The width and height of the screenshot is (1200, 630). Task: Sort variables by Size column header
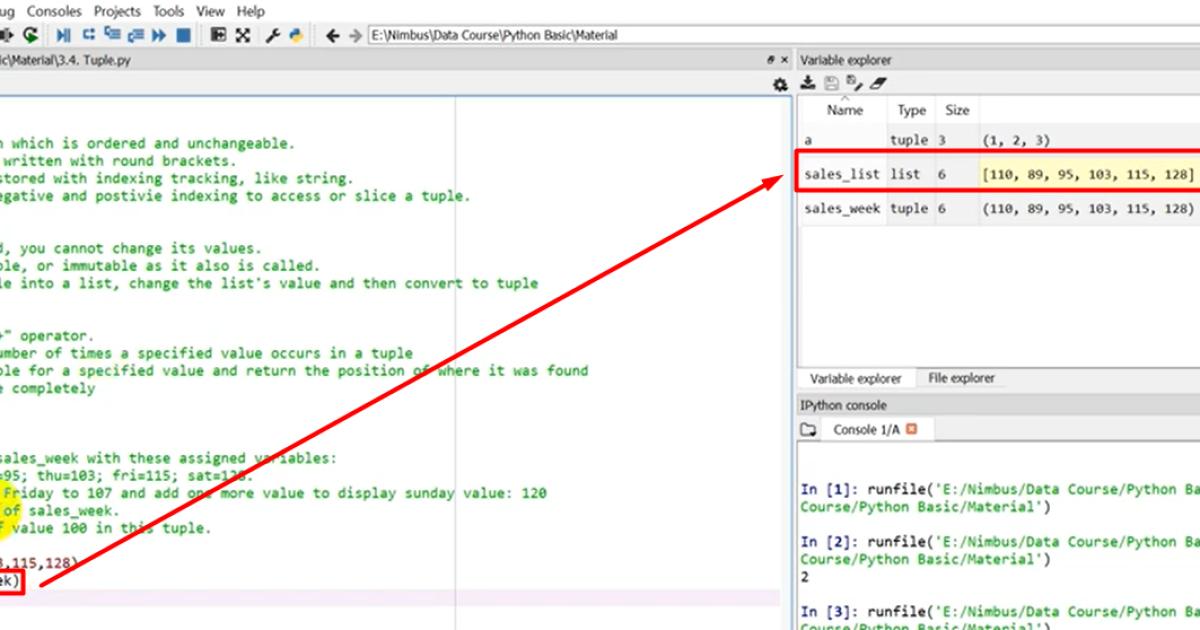tap(957, 110)
